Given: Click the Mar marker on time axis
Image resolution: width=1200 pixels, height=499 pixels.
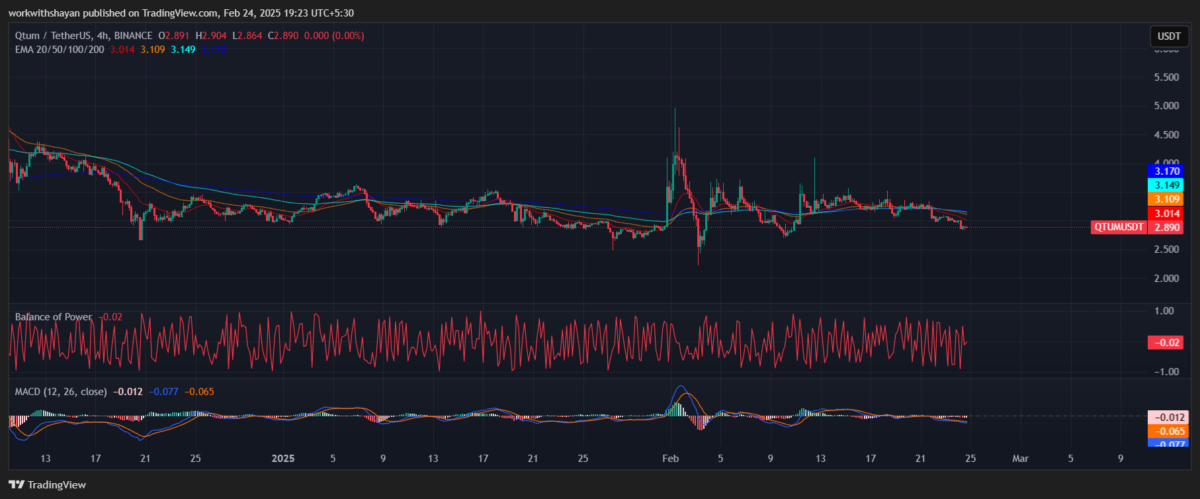Looking at the screenshot, I should (x=1019, y=459).
